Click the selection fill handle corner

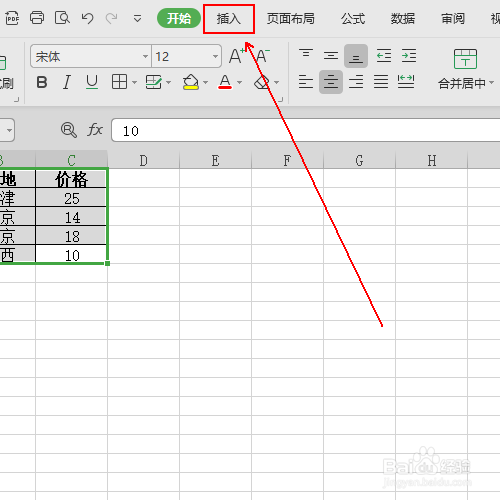tap(107, 264)
